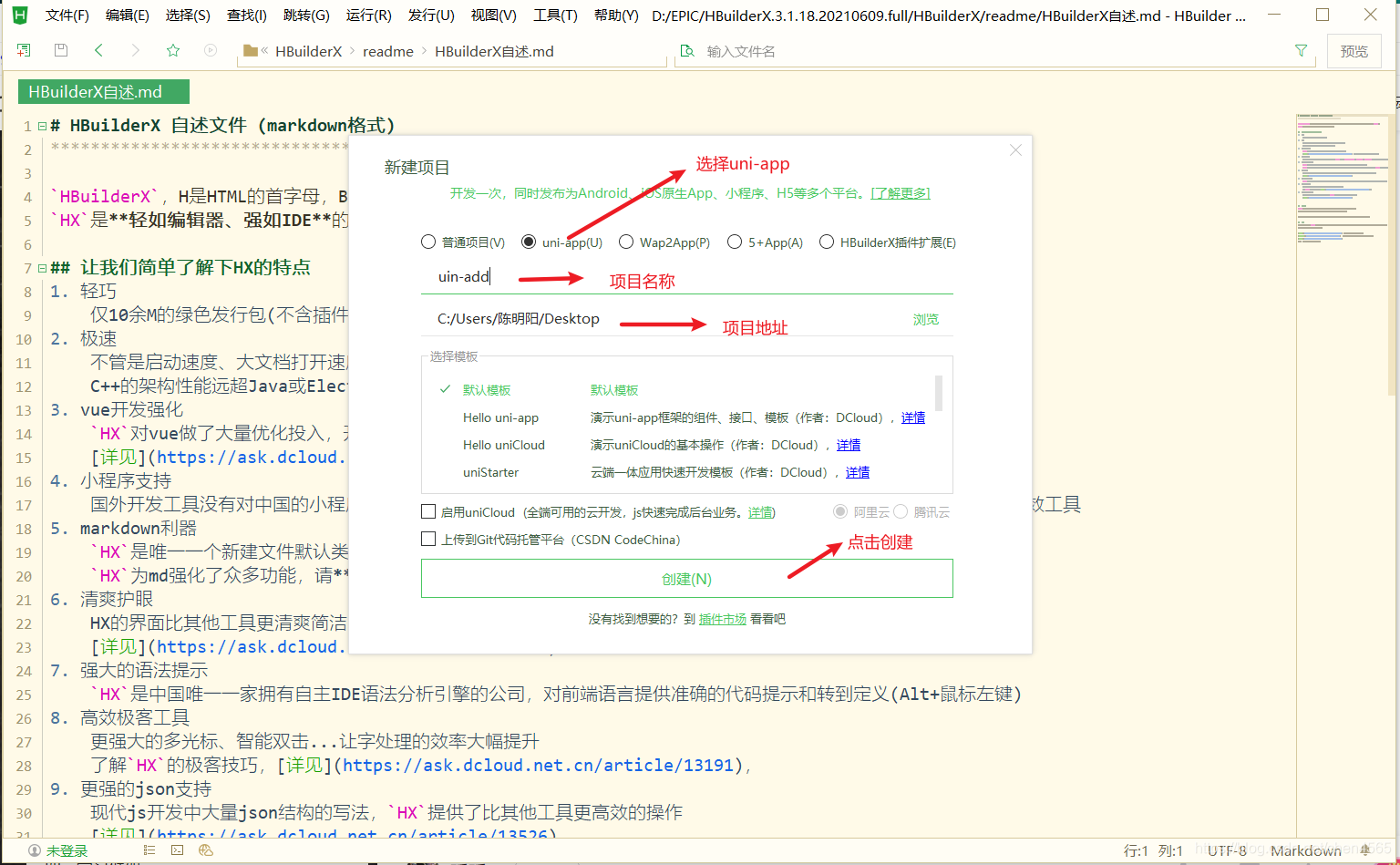Open the 视图(V) menu
Image resolution: width=1400 pixels, height=865 pixels.
pos(494,15)
